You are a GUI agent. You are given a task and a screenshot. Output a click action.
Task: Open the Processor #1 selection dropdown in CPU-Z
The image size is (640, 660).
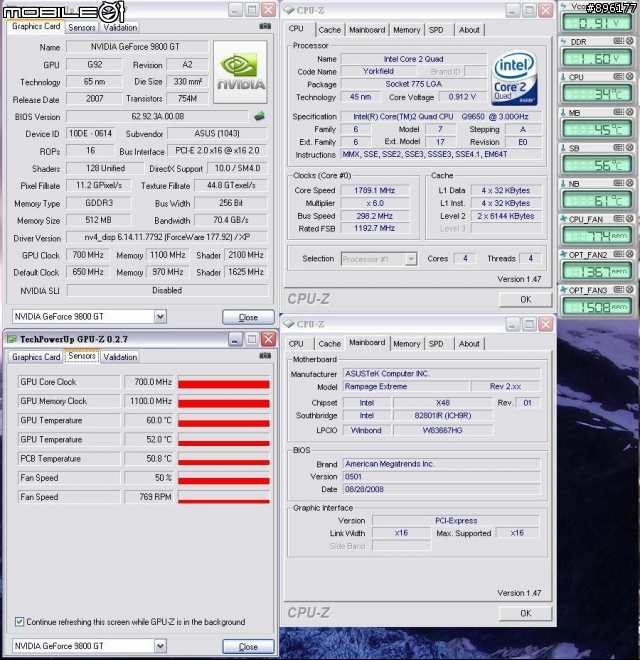(x=411, y=259)
